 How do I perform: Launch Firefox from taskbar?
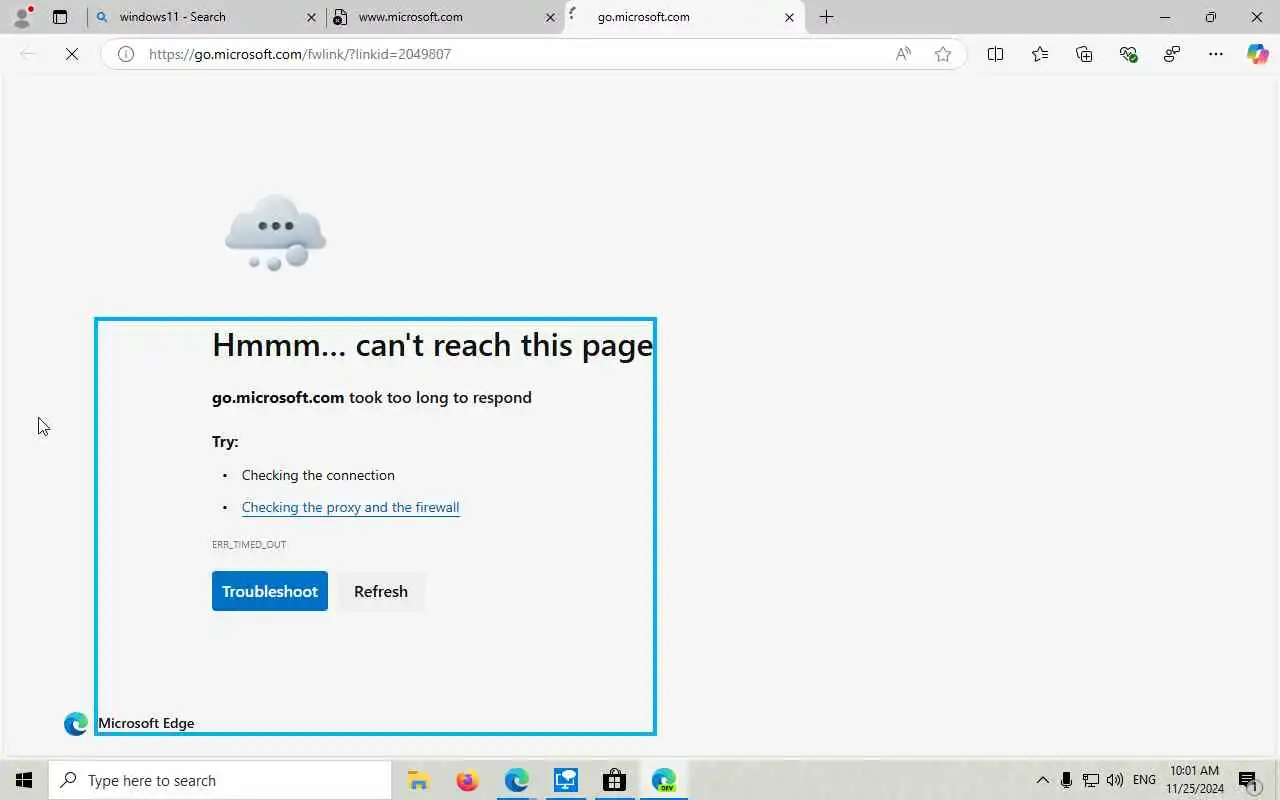coord(467,780)
